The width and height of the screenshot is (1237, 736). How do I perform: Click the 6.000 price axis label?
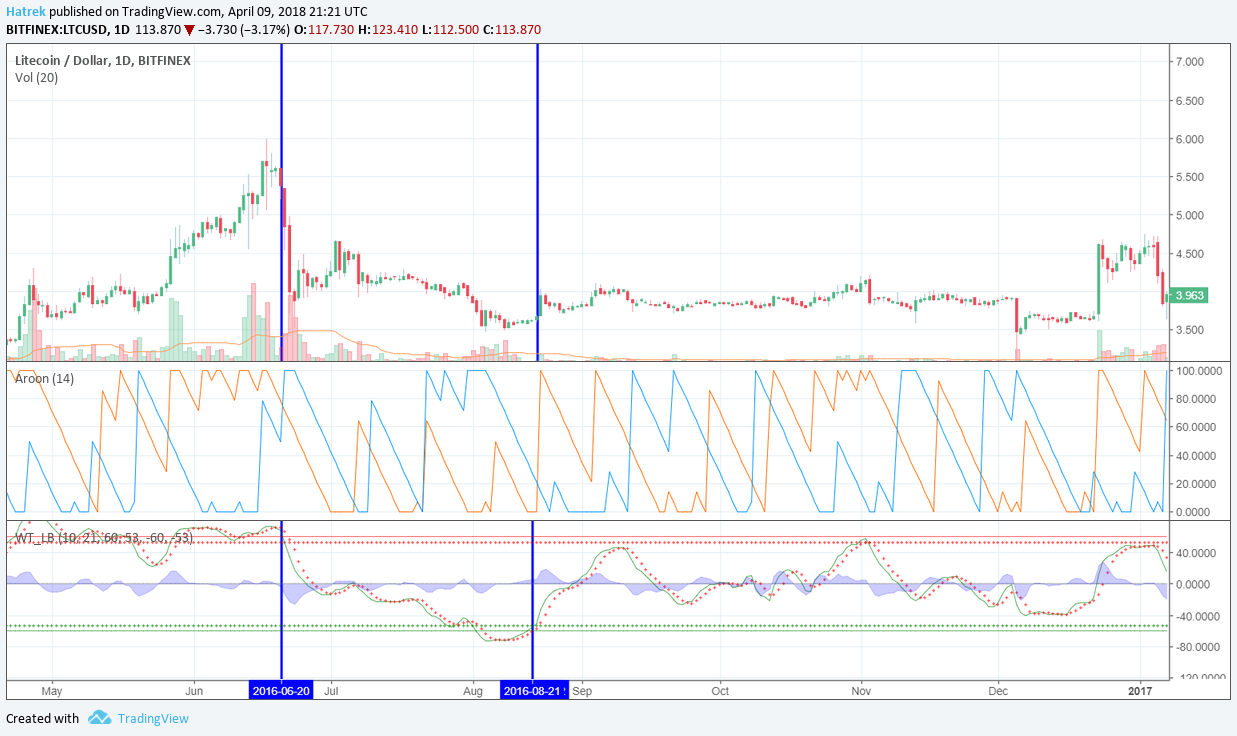(x=1189, y=139)
